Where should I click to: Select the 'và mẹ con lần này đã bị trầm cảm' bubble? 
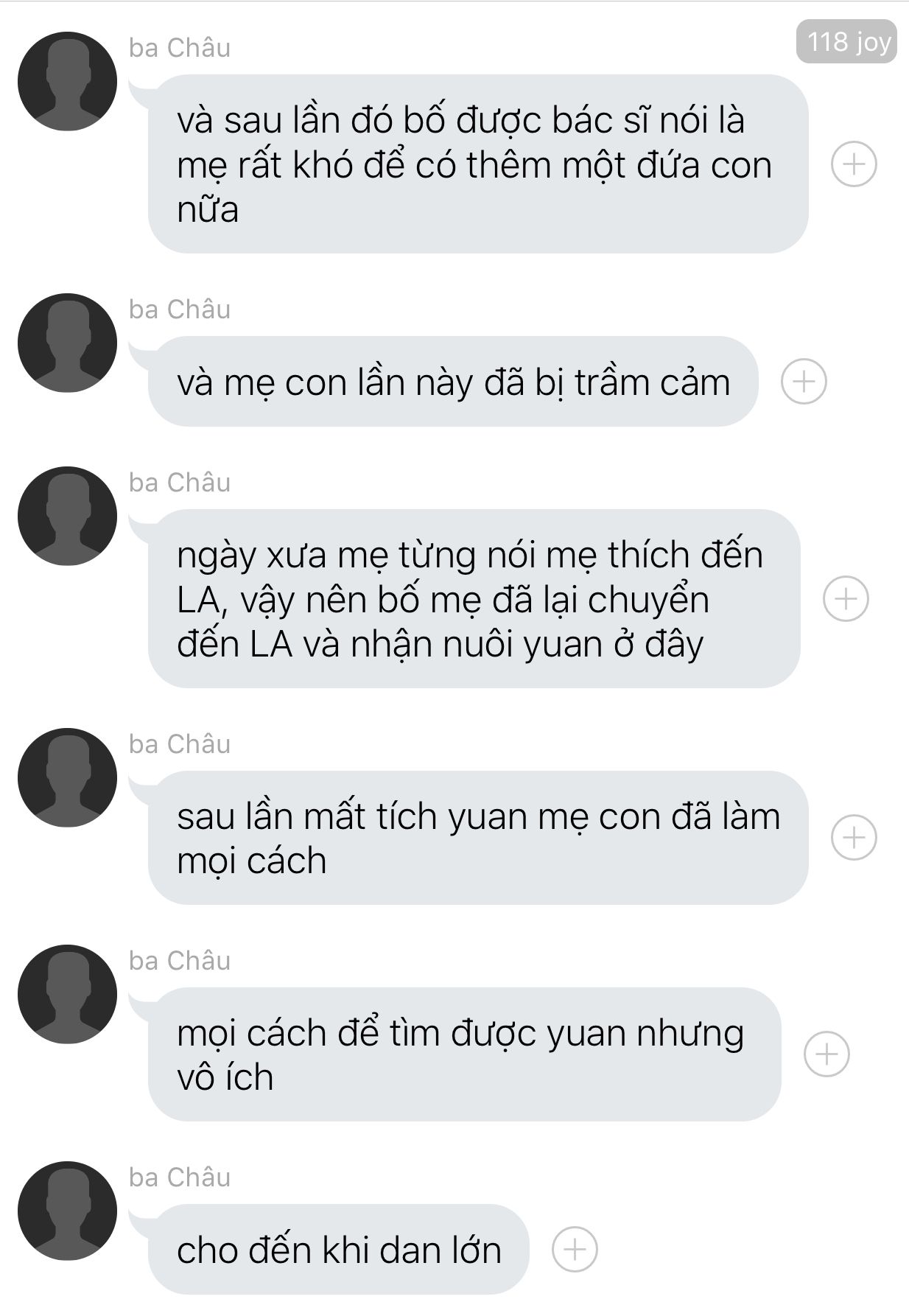pos(453,381)
